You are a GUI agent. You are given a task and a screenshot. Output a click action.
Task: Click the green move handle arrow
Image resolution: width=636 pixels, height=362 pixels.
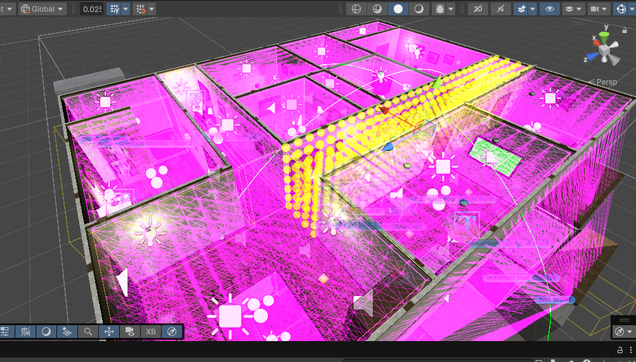[437, 82]
